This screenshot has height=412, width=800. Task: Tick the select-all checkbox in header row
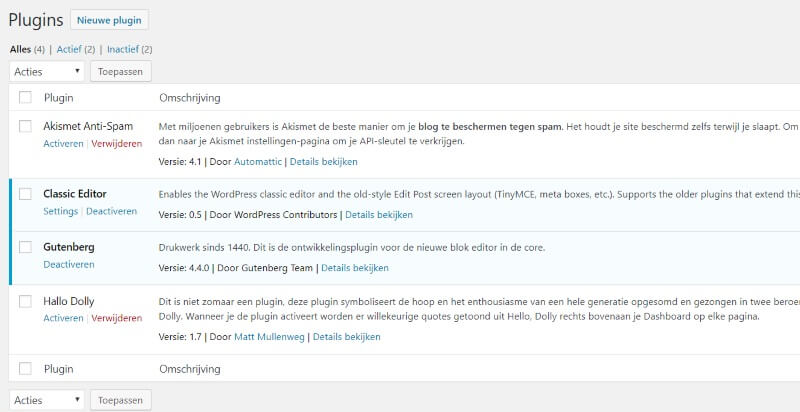click(26, 97)
